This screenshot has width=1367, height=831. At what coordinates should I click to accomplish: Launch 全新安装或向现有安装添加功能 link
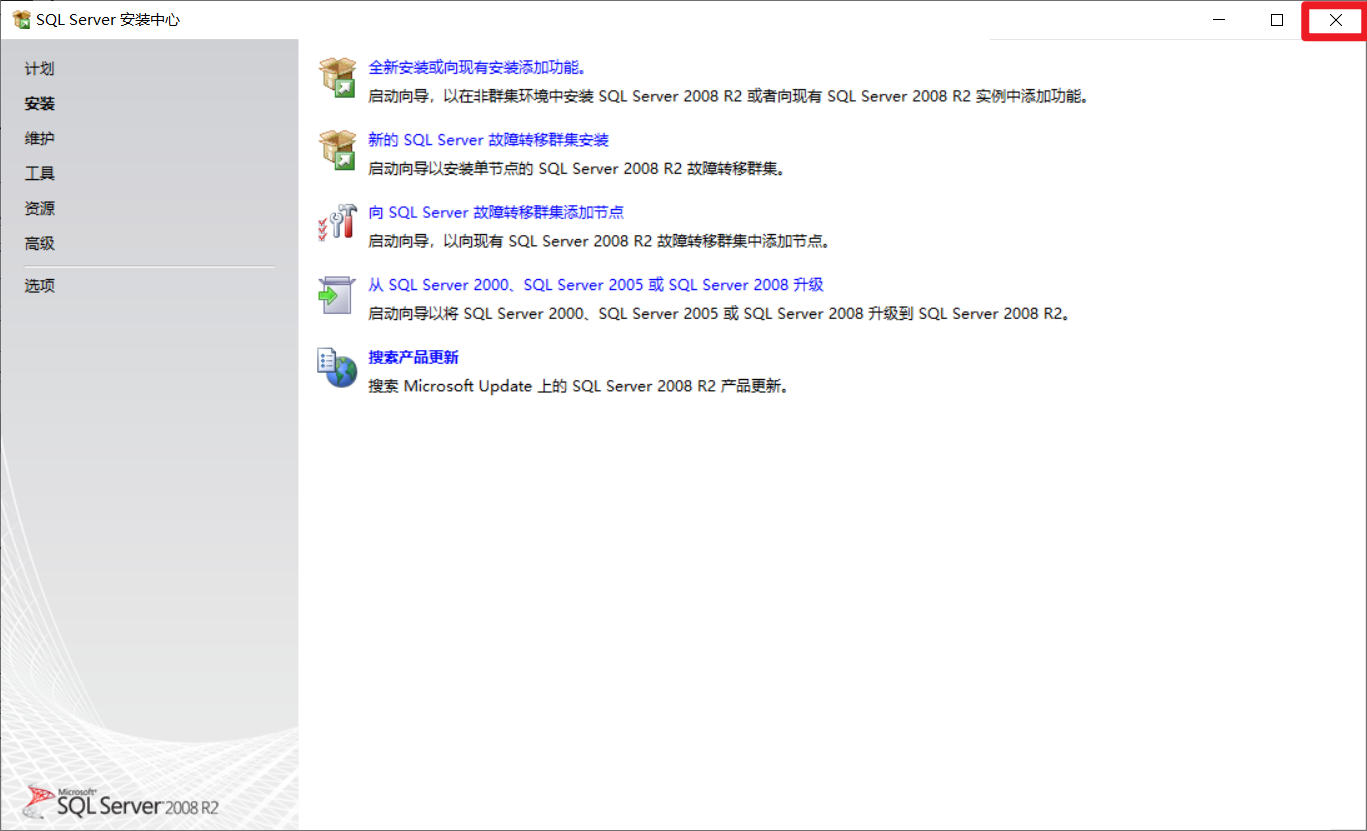click(x=477, y=67)
